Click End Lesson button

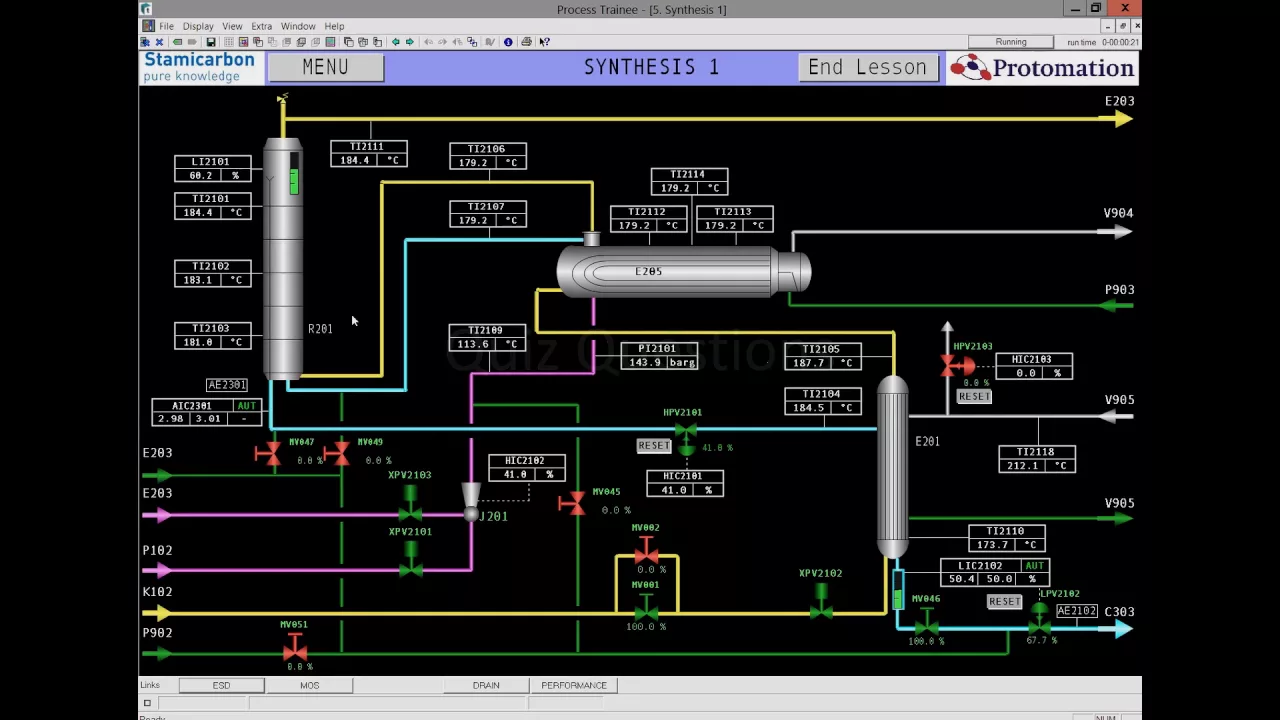(x=867, y=67)
